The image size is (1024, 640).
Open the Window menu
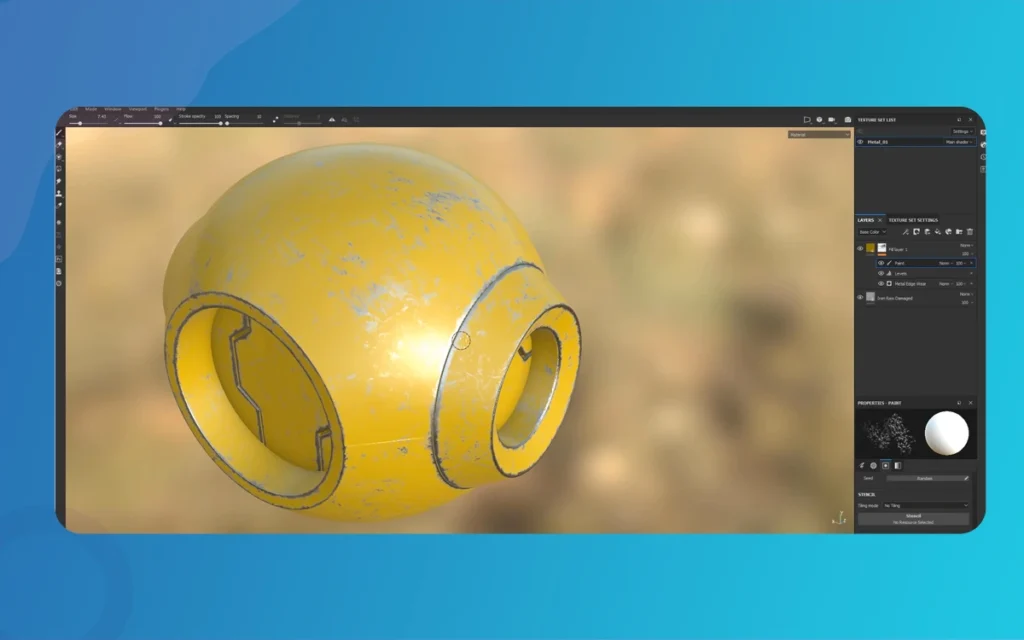113,110
